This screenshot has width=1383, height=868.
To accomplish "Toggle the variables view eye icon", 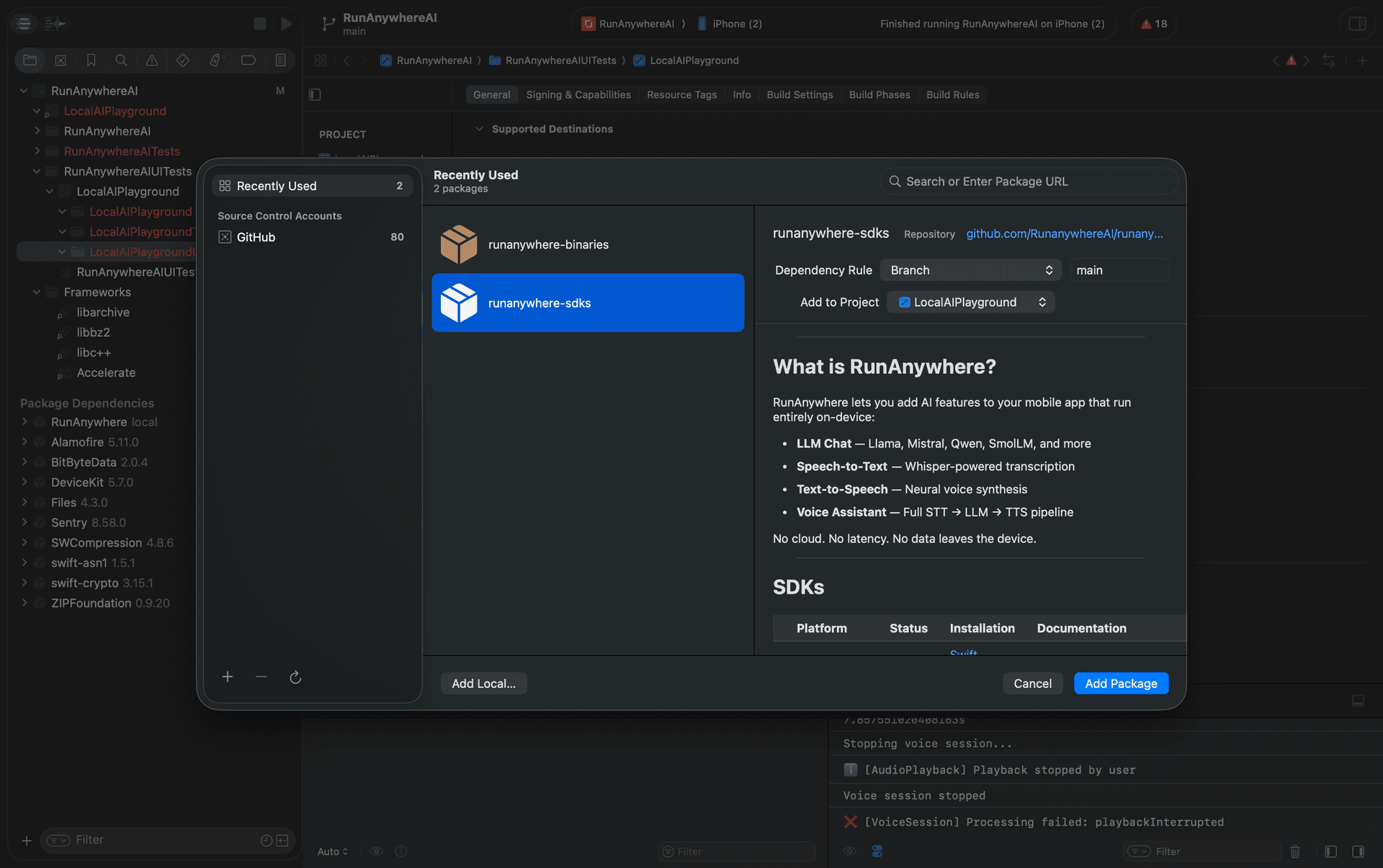I will click(x=376, y=851).
